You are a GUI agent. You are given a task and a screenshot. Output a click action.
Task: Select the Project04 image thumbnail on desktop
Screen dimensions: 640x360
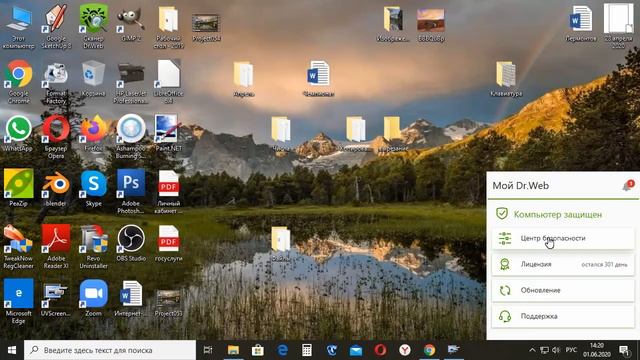coord(206,28)
